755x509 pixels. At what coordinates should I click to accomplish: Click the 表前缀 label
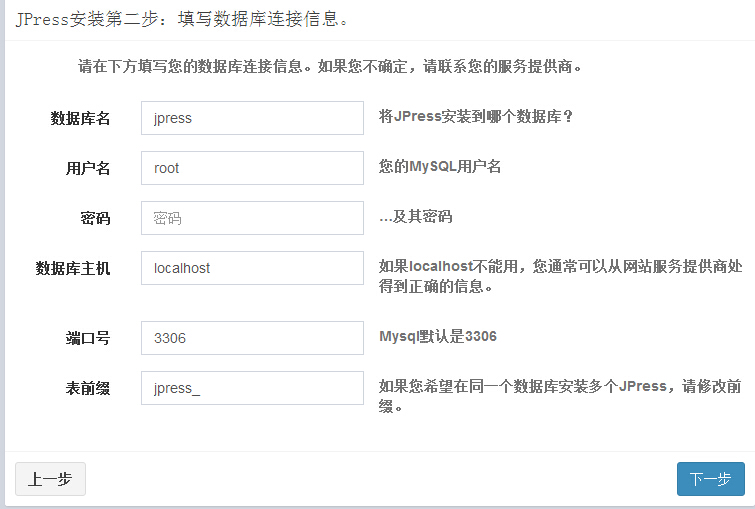[x=88, y=388]
